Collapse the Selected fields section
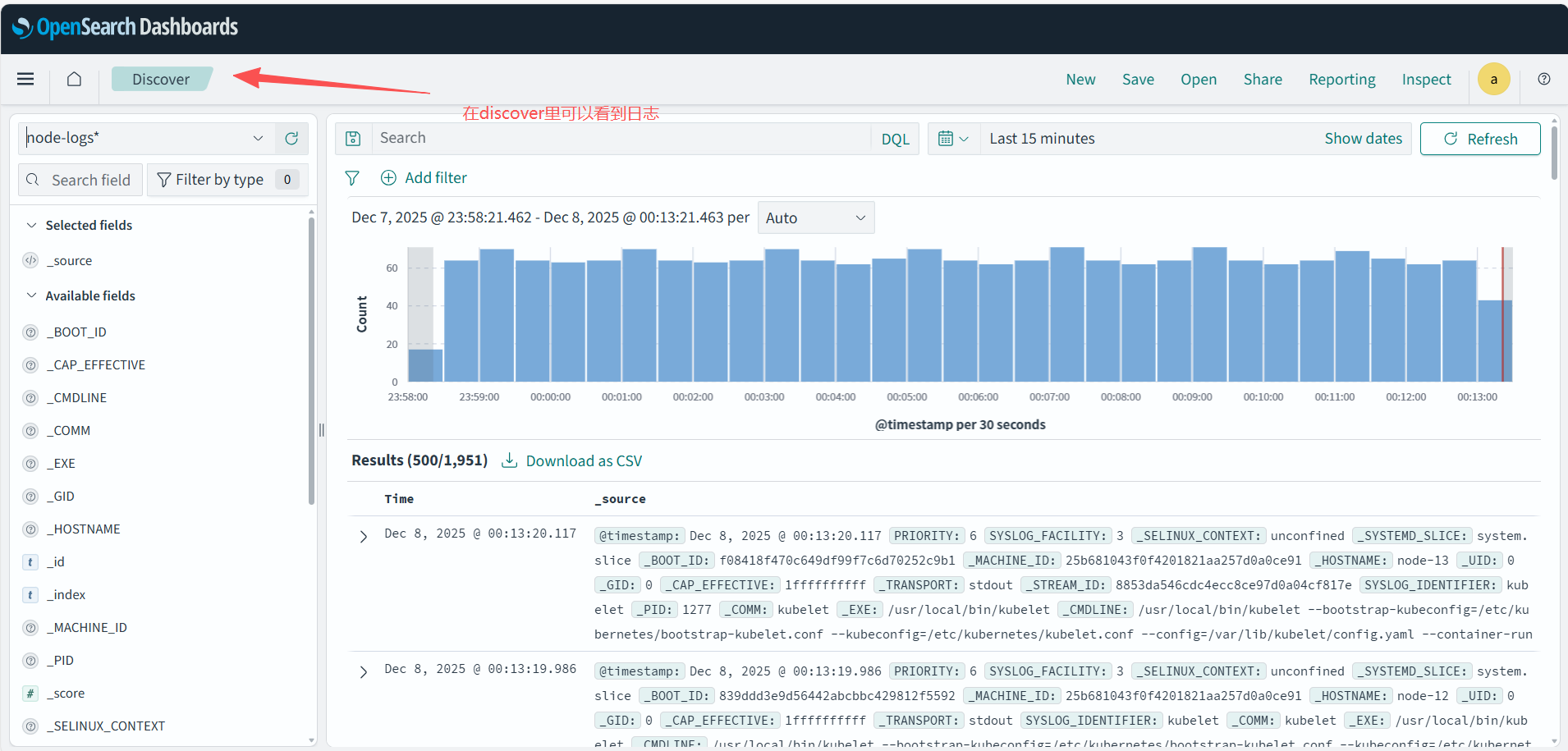The image size is (1568, 751). click(31, 225)
